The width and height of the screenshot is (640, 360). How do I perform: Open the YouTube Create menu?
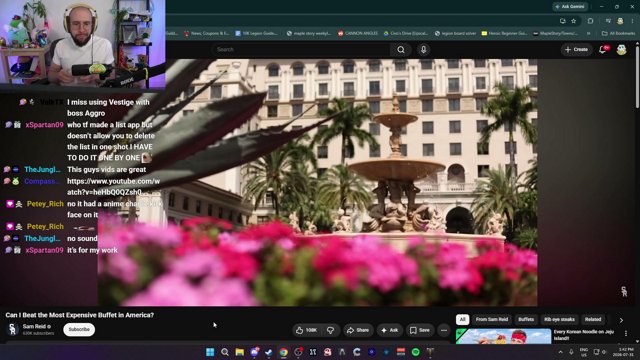click(576, 49)
